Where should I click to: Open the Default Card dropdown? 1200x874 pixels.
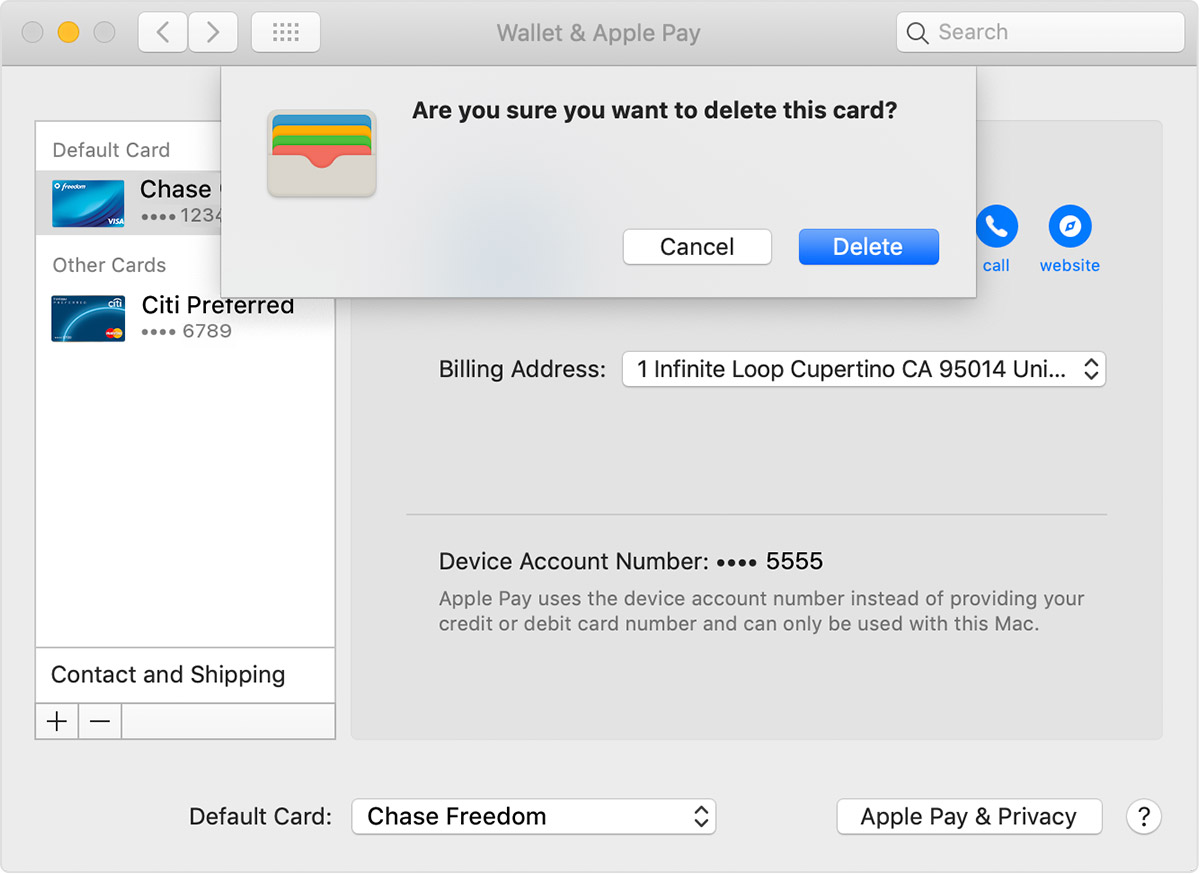[534, 816]
